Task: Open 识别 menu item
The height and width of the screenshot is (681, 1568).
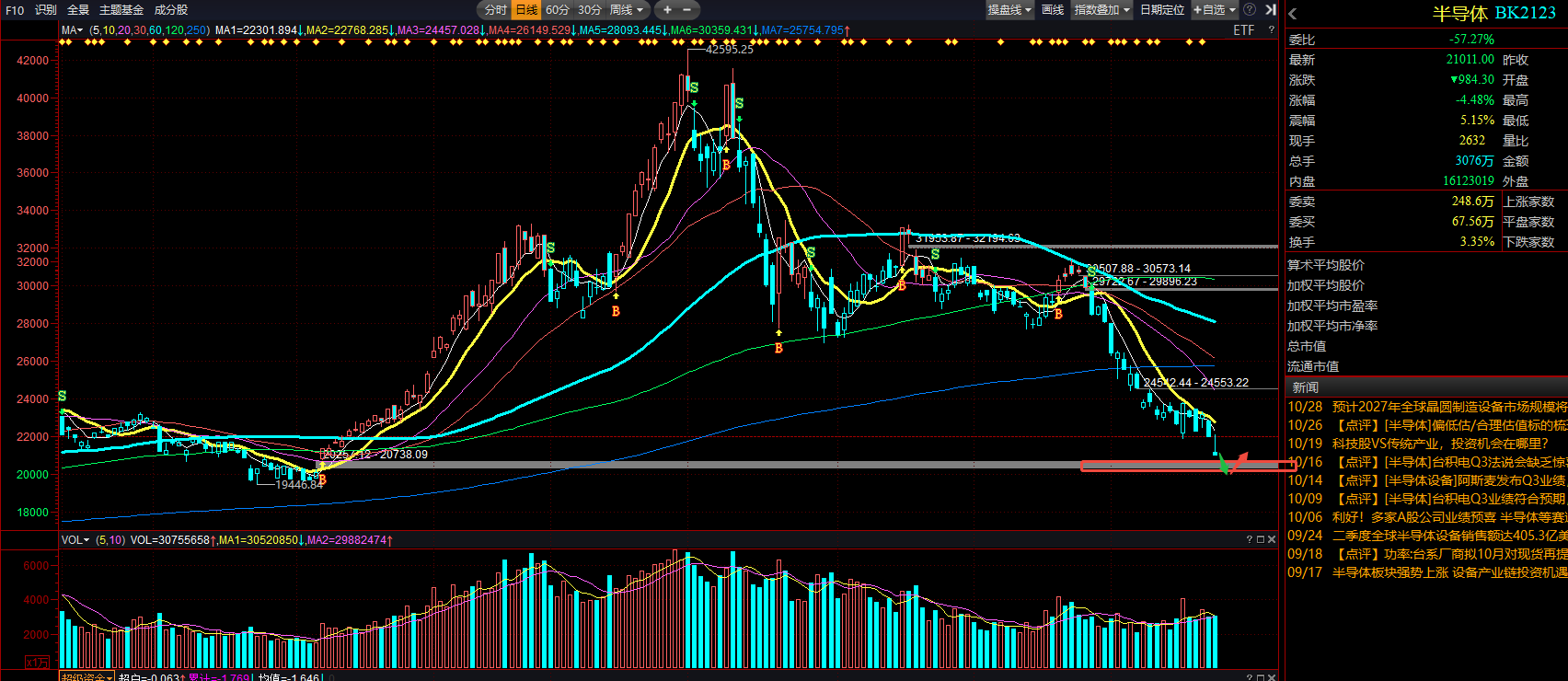Action: coord(46,9)
